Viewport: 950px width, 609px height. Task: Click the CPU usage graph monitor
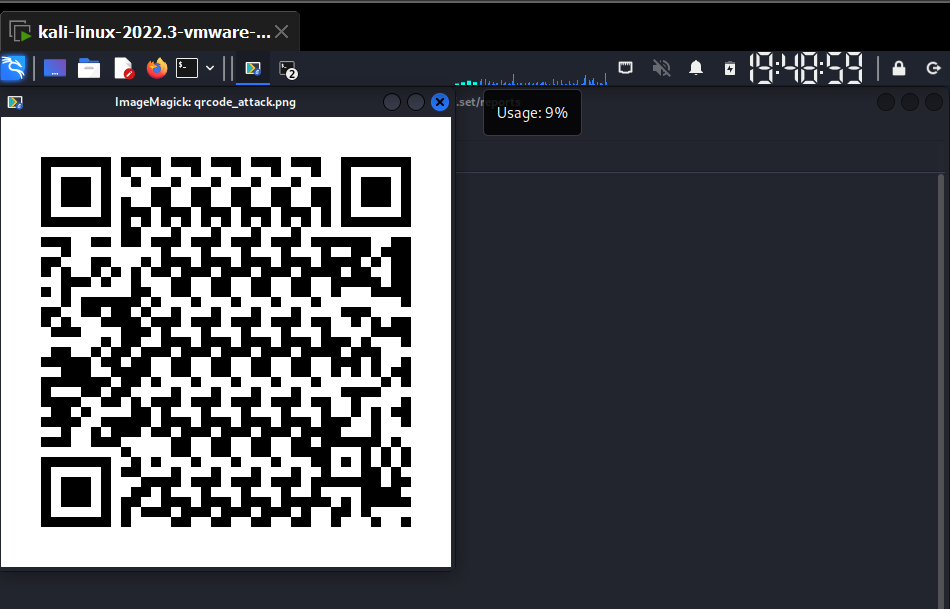click(530, 78)
